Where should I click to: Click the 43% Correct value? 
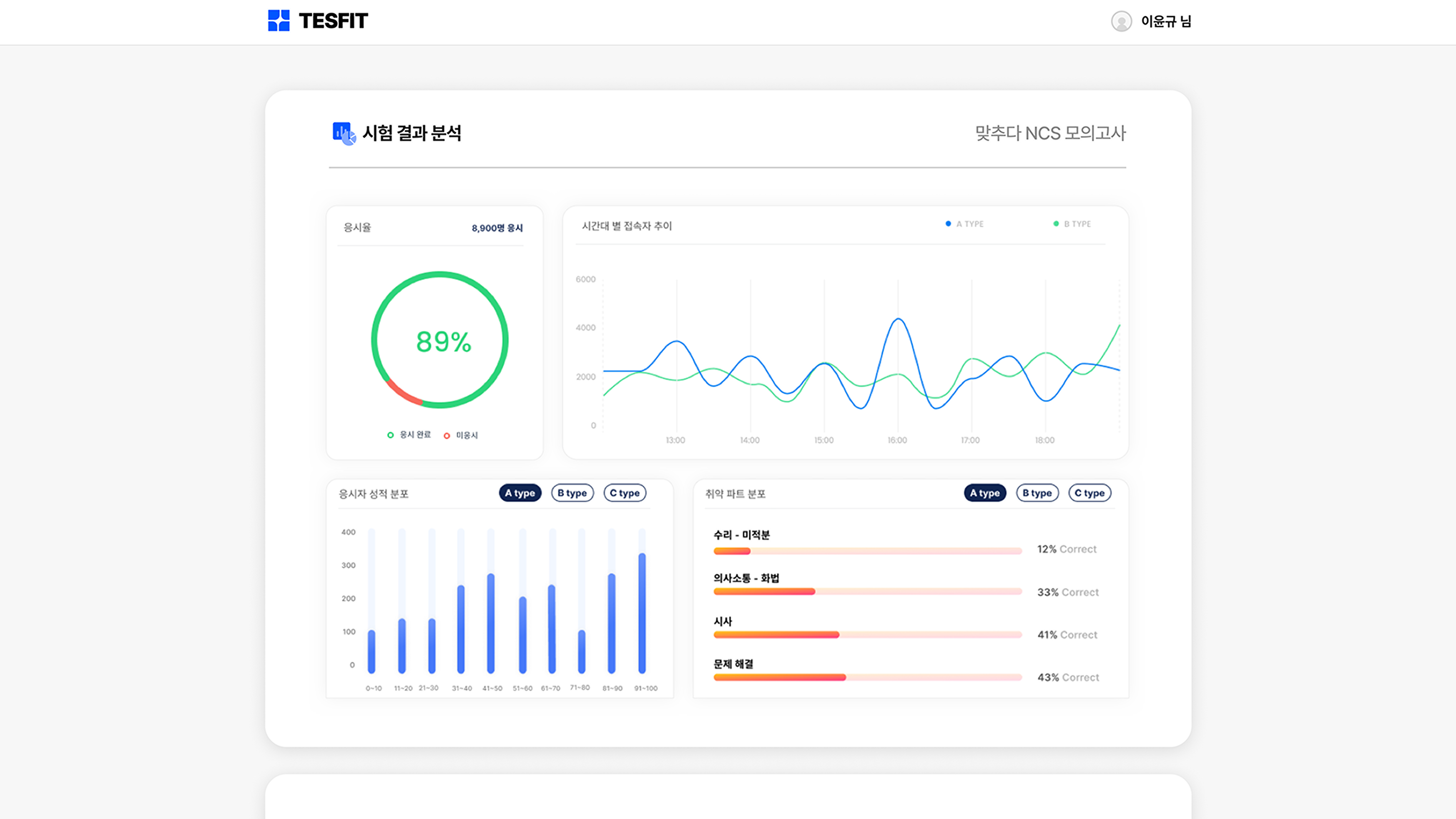coord(1068,677)
